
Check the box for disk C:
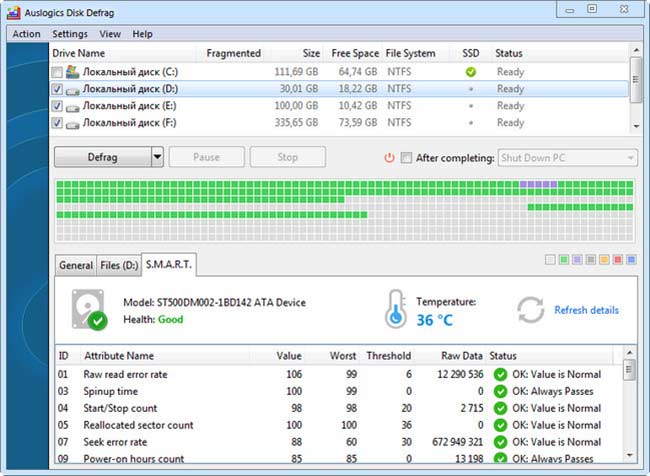coord(57,72)
